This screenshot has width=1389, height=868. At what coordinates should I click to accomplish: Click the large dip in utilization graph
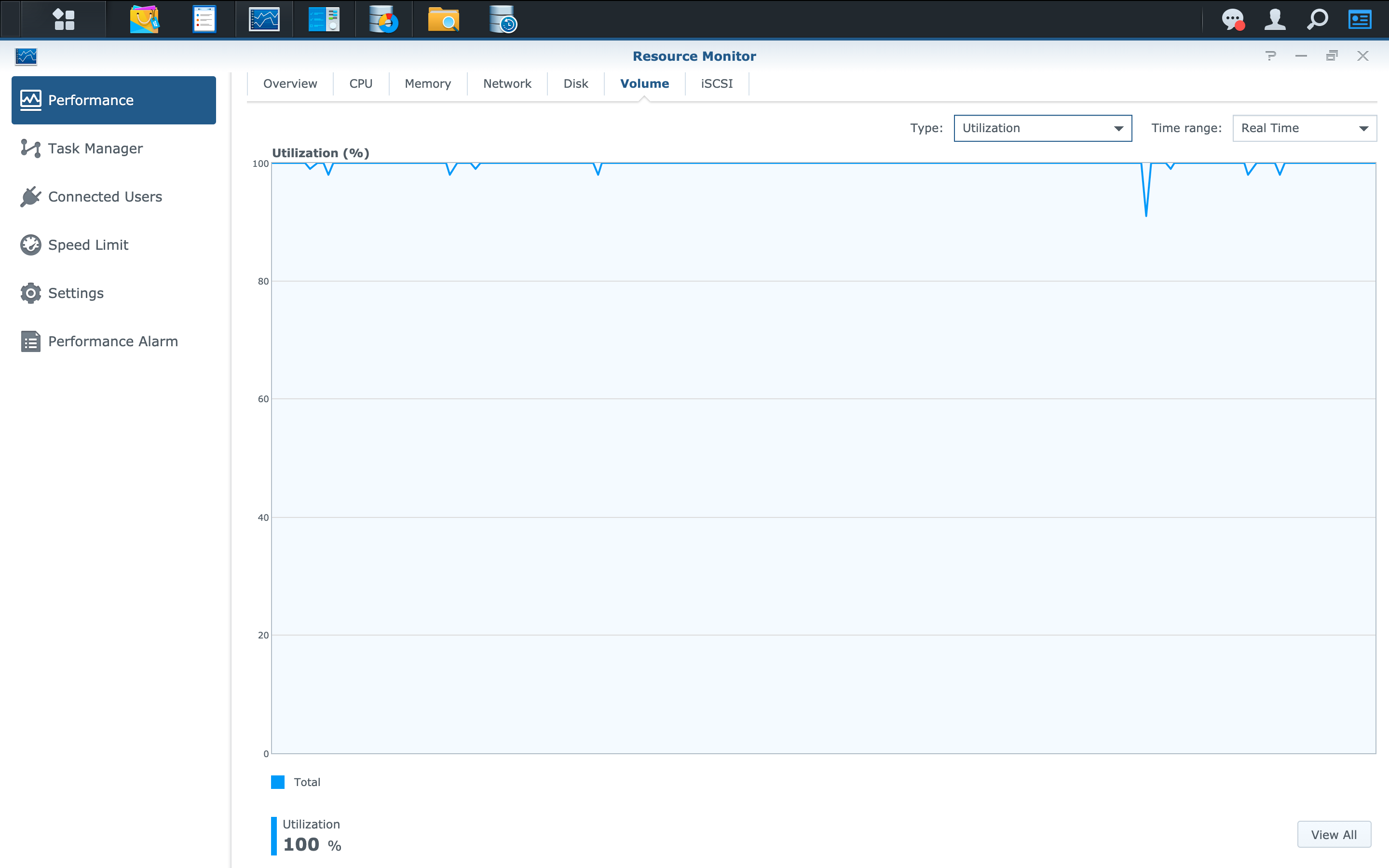[1146, 190]
